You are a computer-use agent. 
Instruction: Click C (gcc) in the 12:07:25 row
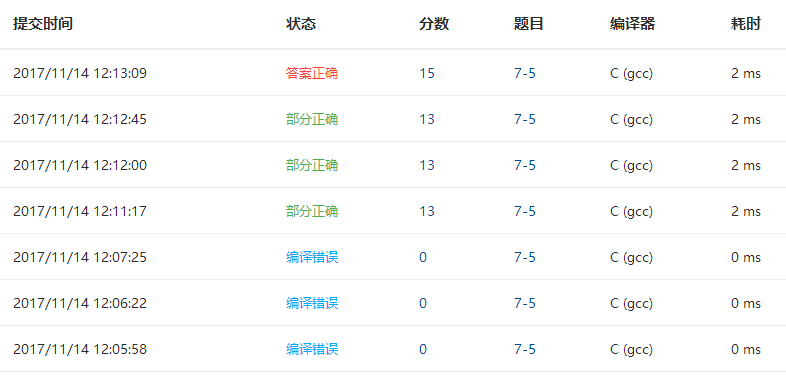pos(632,258)
